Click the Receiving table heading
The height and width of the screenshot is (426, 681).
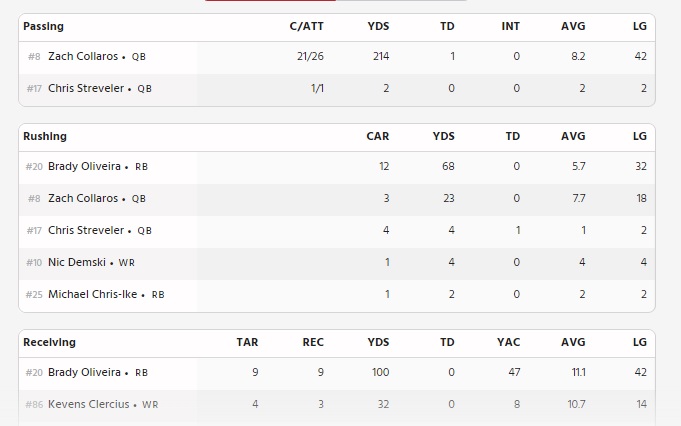50,342
